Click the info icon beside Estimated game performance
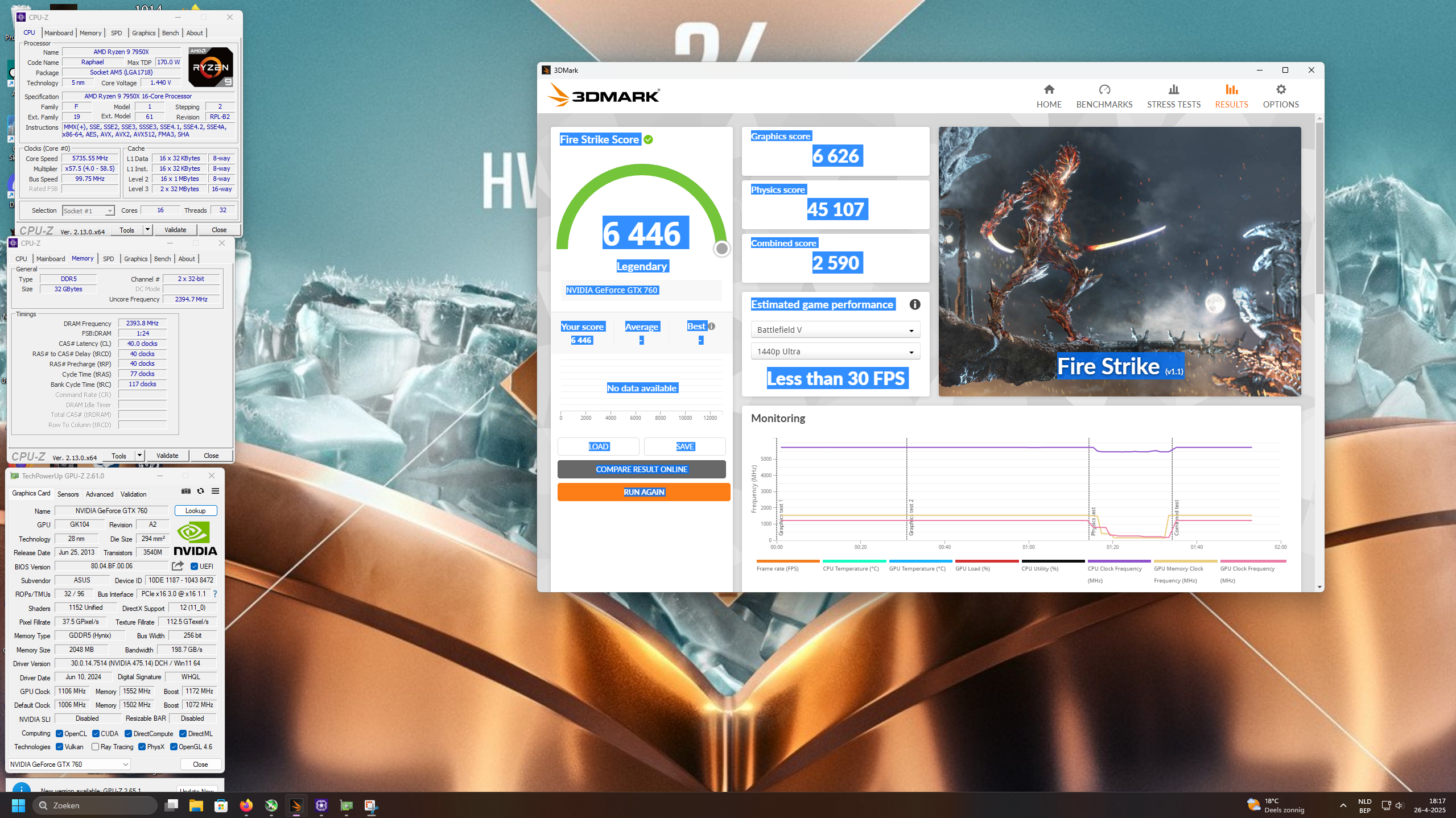1456x818 pixels. click(x=914, y=304)
